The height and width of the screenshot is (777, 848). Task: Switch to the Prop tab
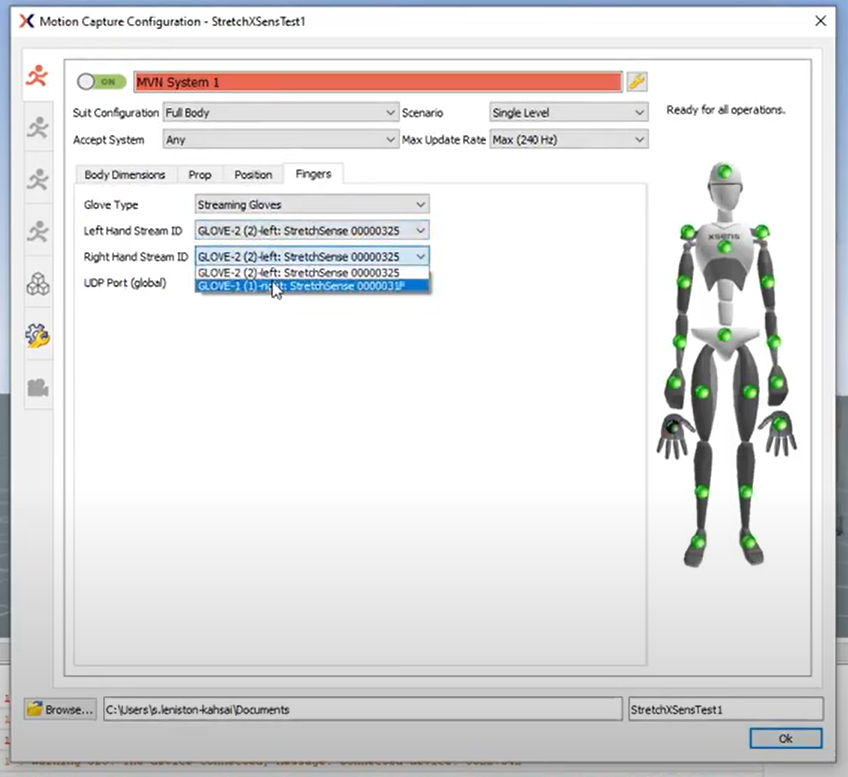200,175
